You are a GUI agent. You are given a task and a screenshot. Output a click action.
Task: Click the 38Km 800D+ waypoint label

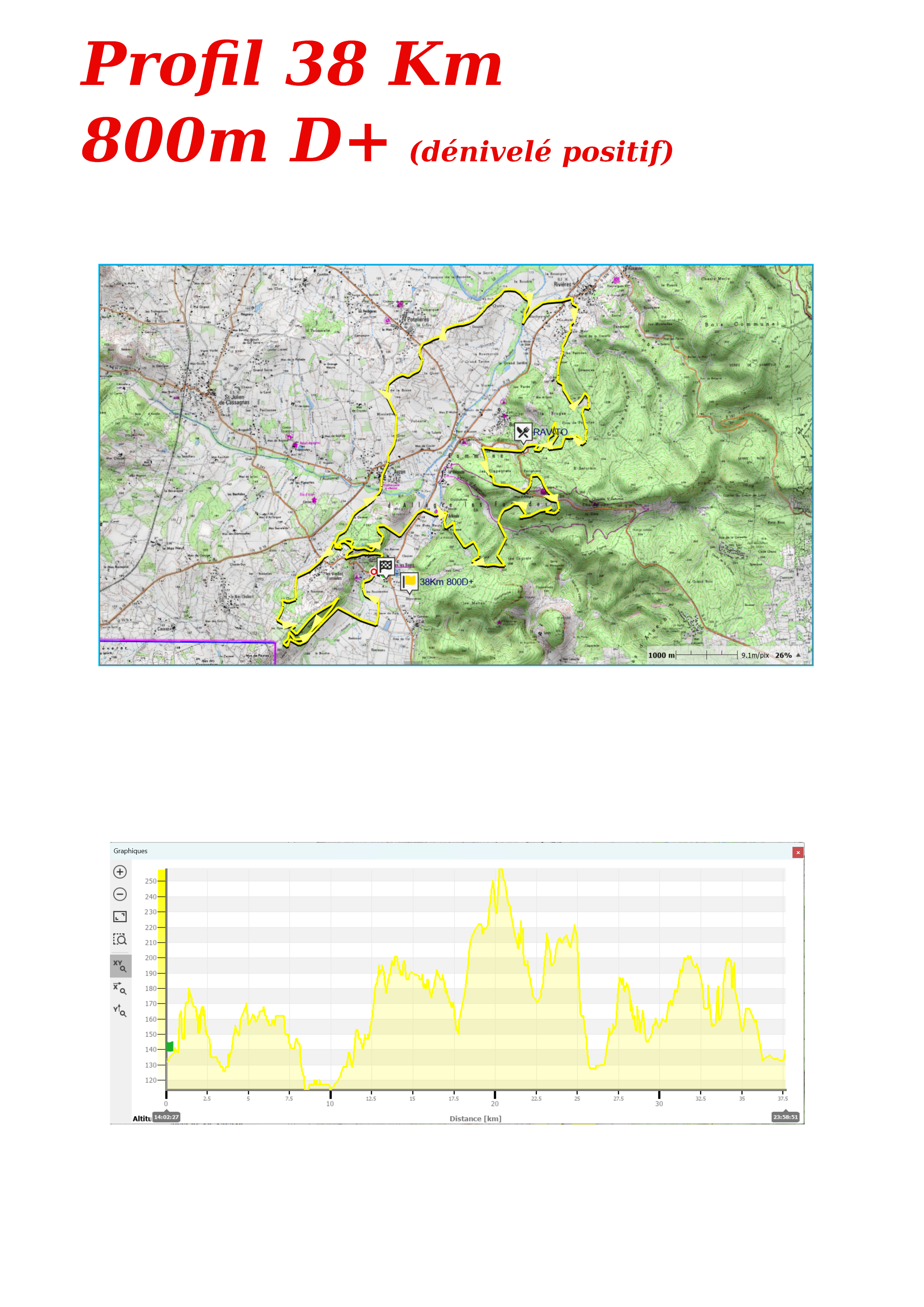pos(446,582)
